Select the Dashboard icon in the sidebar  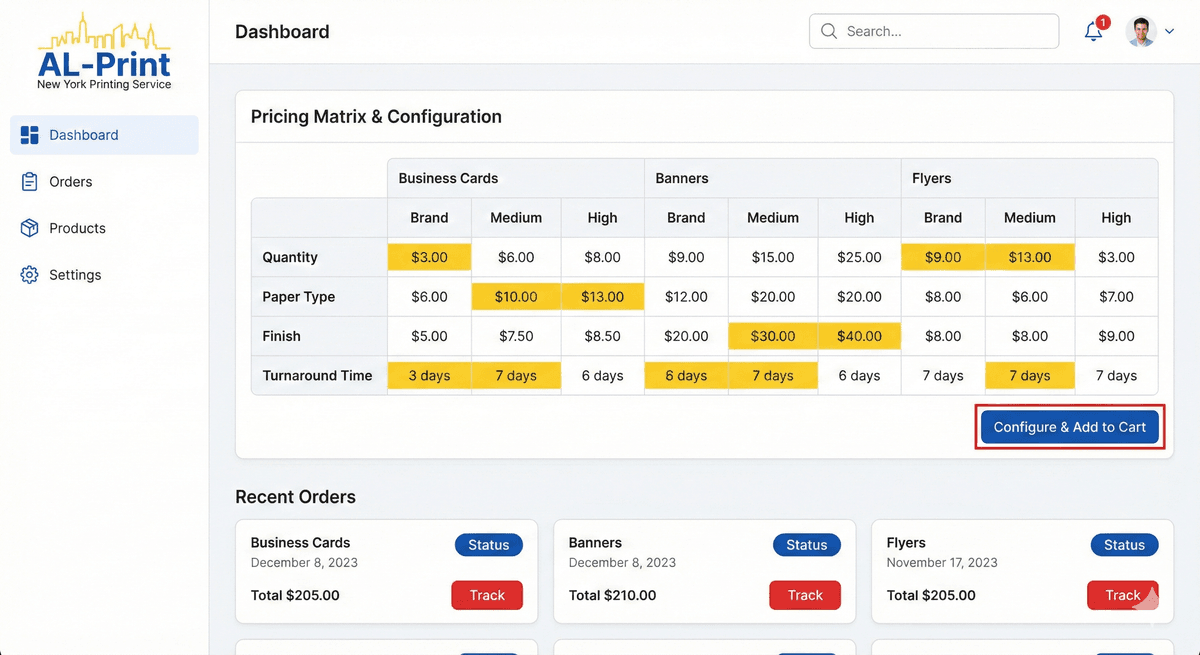pyautogui.click(x=31, y=134)
